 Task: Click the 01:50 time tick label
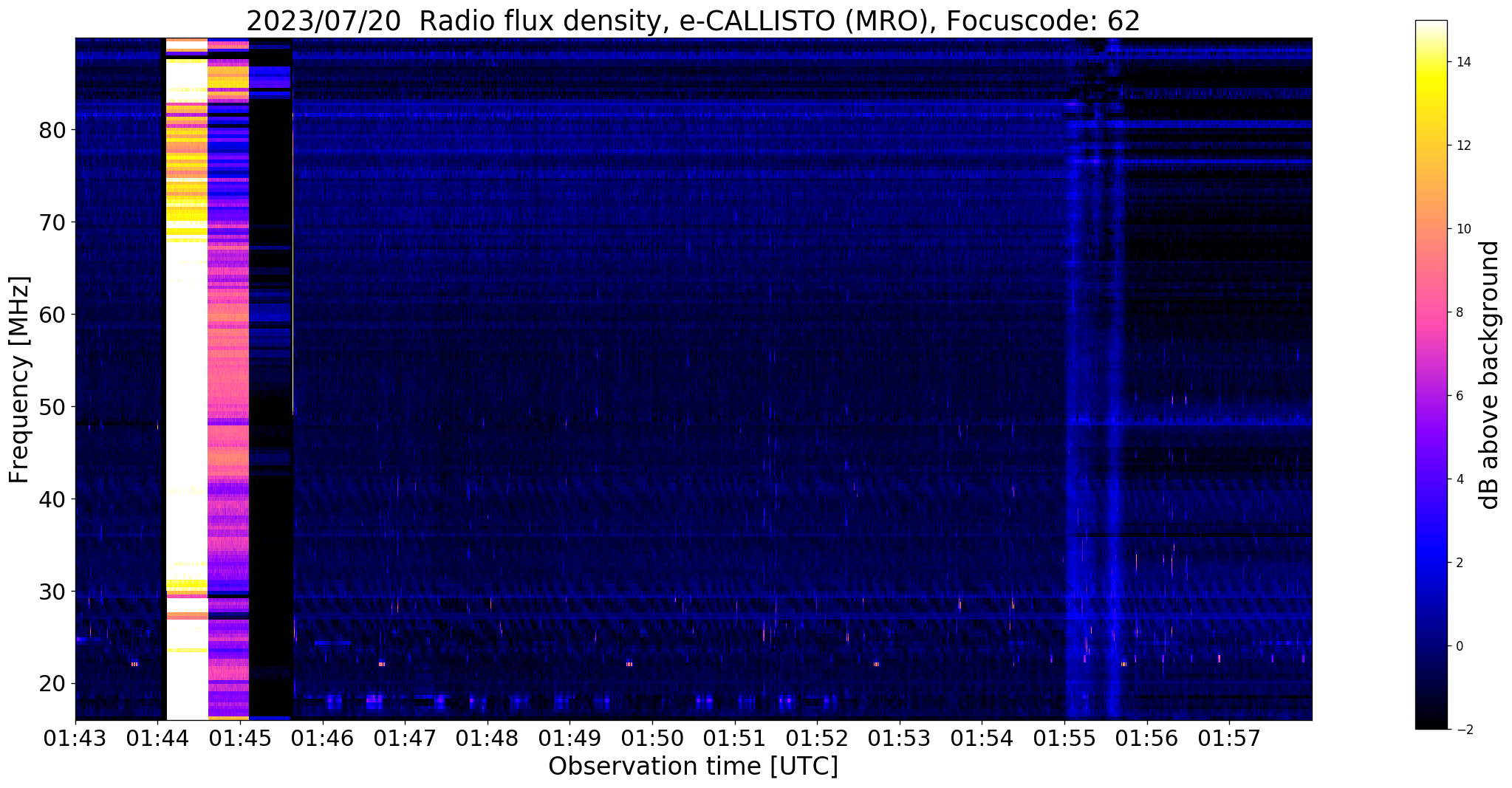tap(652, 737)
